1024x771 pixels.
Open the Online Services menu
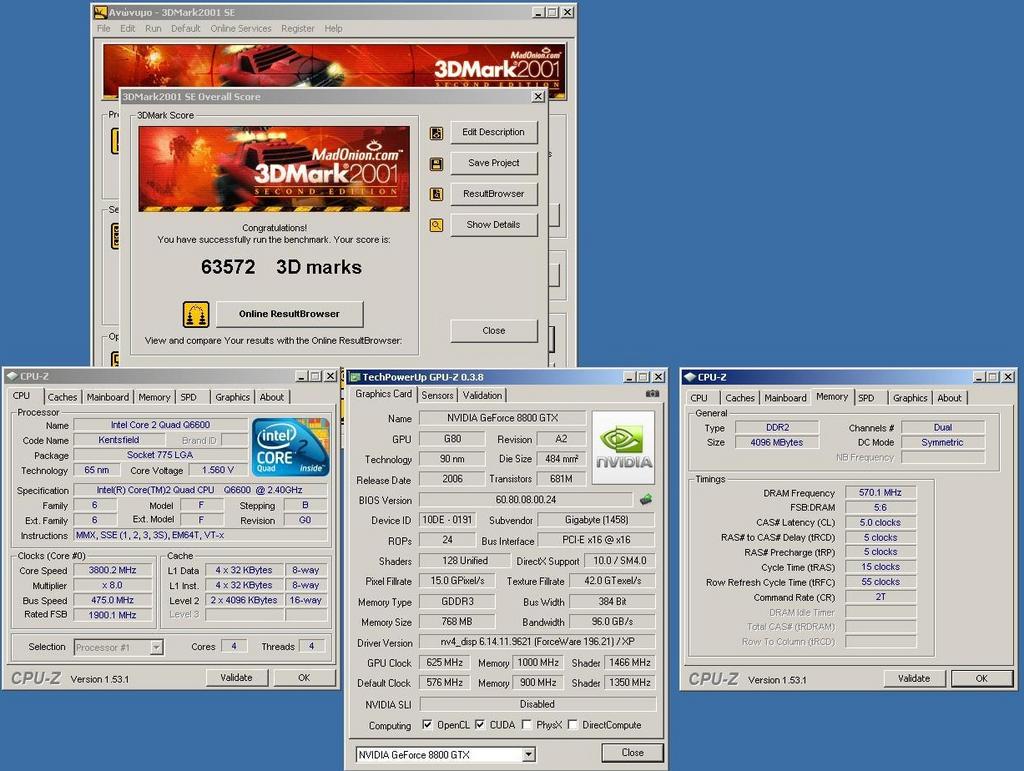tap(240, 29)
